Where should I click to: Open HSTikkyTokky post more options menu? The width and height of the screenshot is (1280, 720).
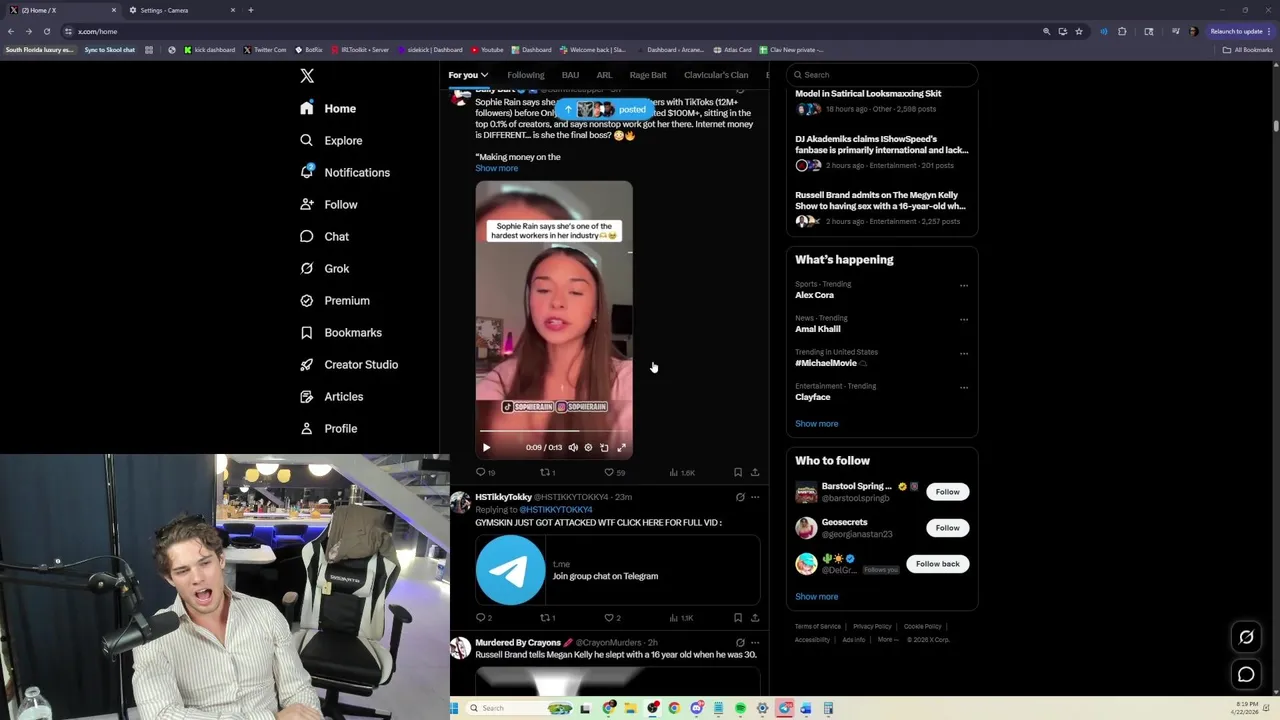[755, 497]
